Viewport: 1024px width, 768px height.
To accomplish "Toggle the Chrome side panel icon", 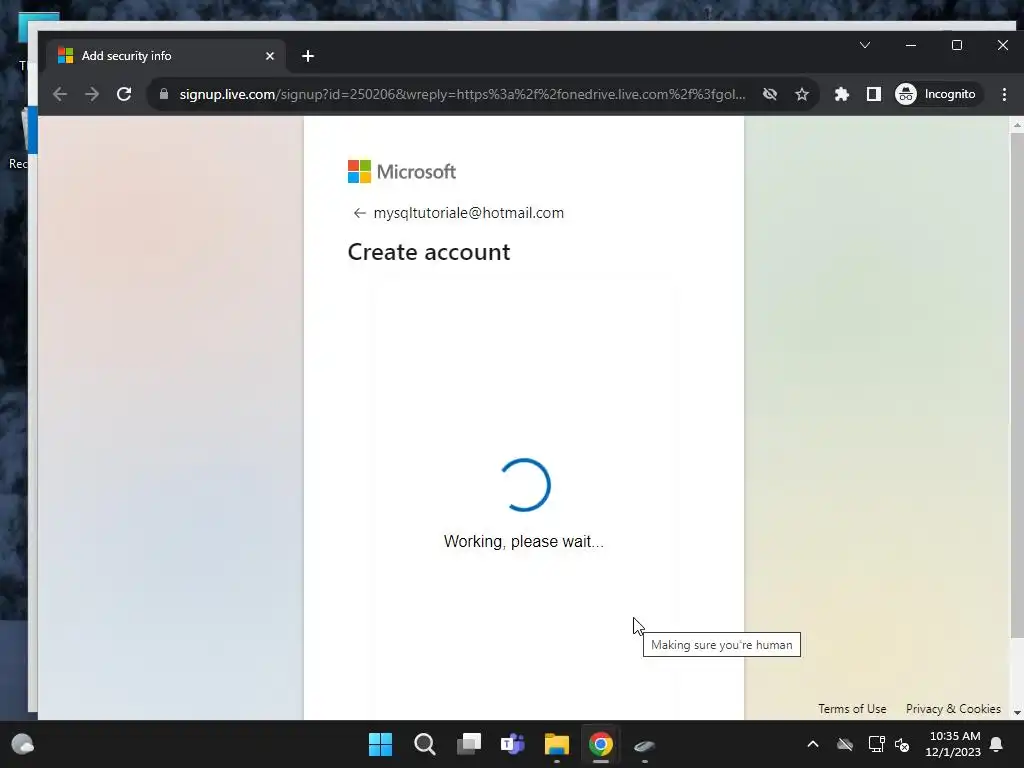I will click(874, 94).
